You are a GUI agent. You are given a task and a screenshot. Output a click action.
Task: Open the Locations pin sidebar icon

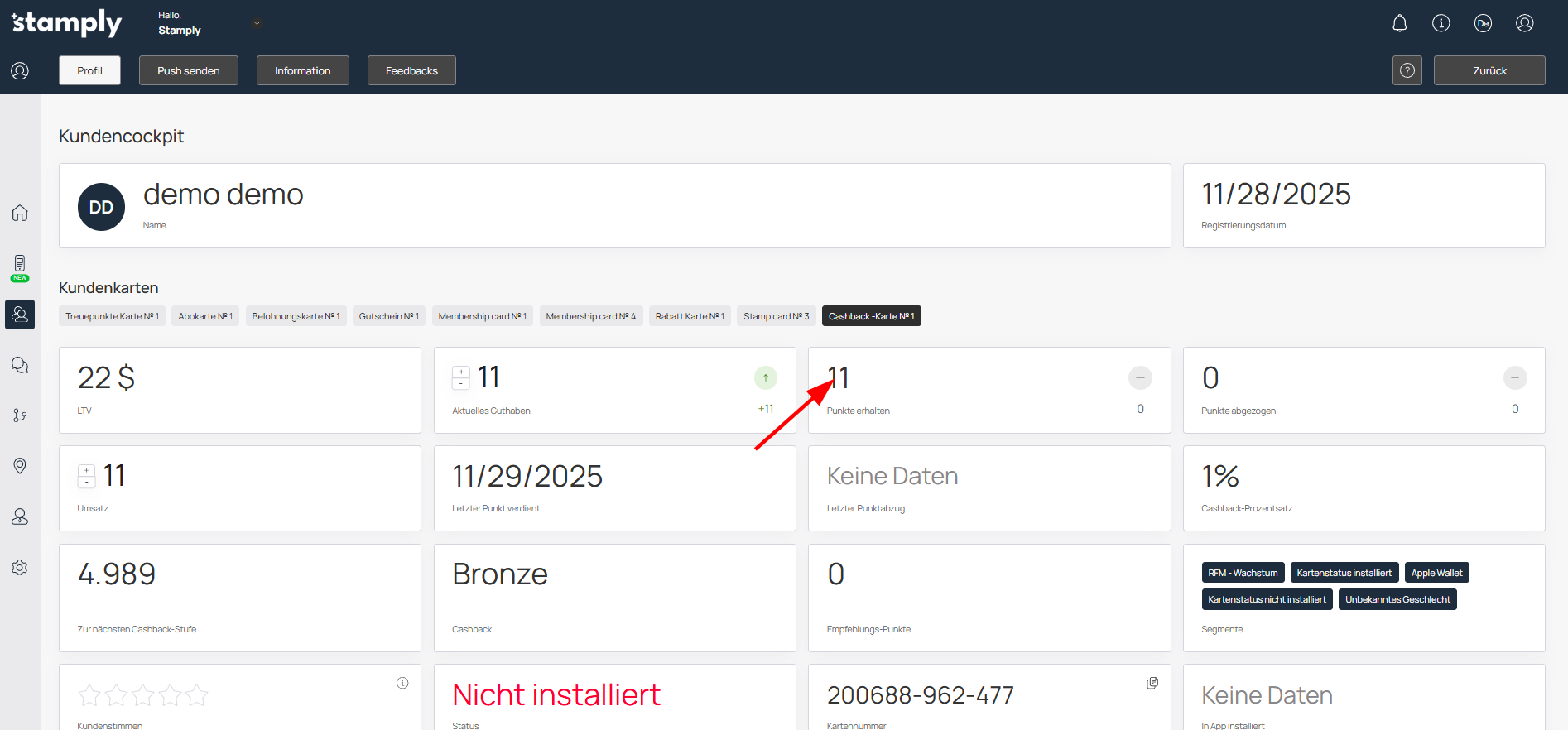[20, 466]
